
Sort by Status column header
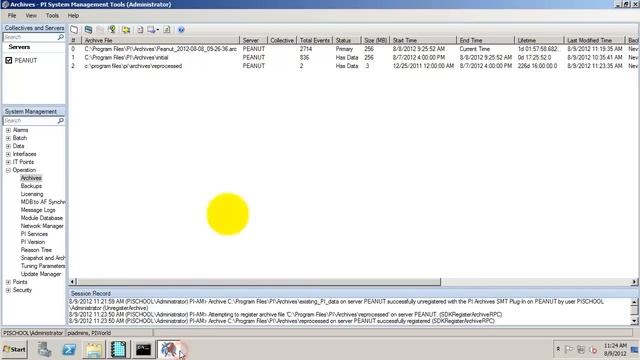347,40
